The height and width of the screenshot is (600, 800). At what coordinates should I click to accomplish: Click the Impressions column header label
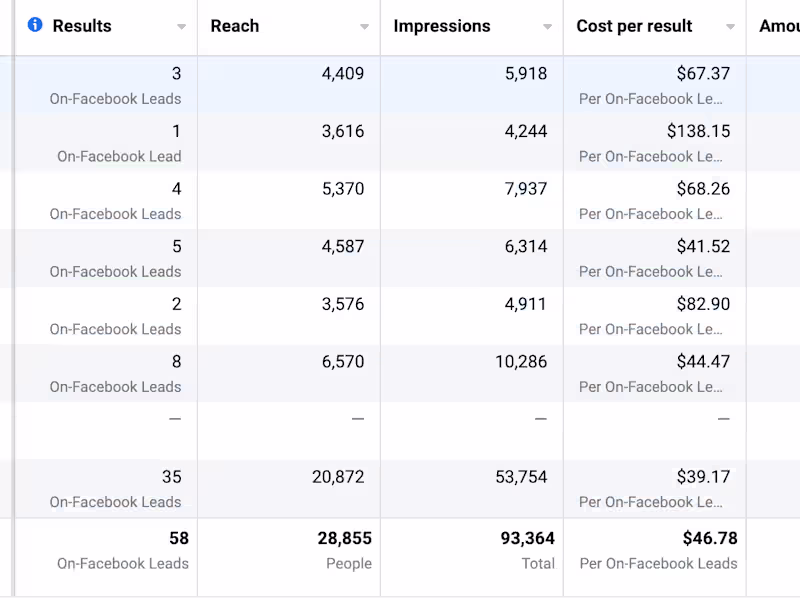coord(442,26)
